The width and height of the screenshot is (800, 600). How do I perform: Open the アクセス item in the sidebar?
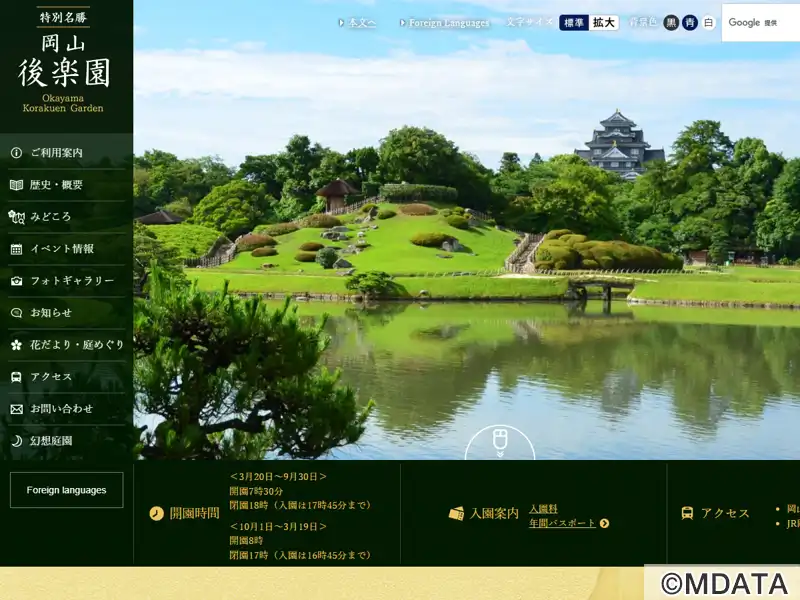click(x=51, y=377)
